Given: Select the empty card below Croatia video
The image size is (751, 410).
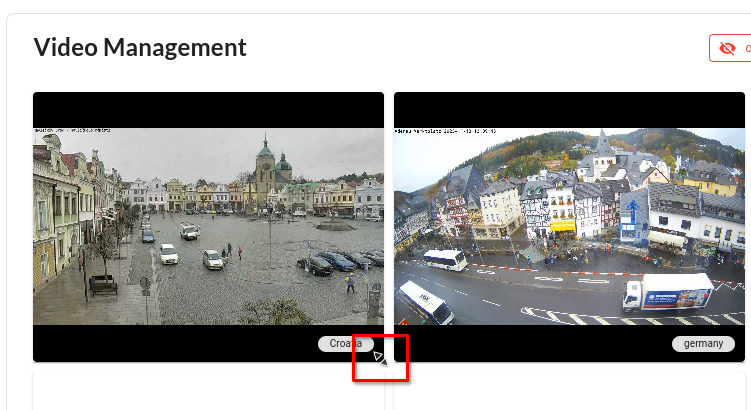Looking at the screenshot, I should point(208,392).
